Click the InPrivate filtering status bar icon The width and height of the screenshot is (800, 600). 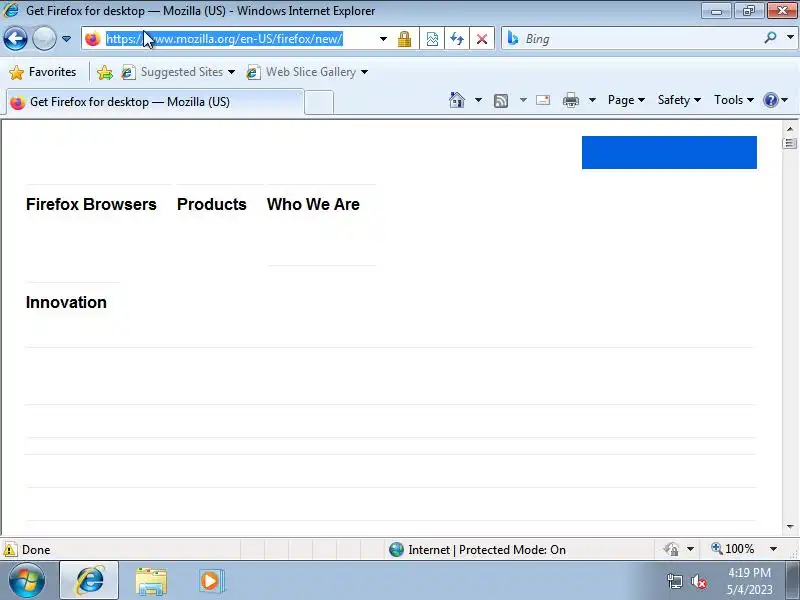point(671,549)
